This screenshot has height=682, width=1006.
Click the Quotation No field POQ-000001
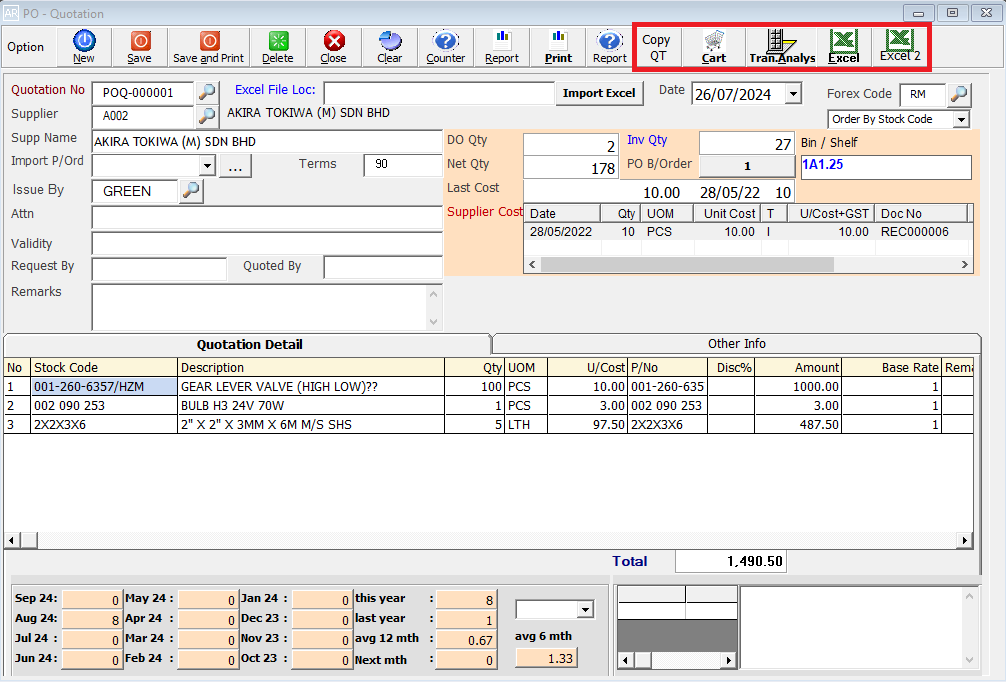click(142, 92)
